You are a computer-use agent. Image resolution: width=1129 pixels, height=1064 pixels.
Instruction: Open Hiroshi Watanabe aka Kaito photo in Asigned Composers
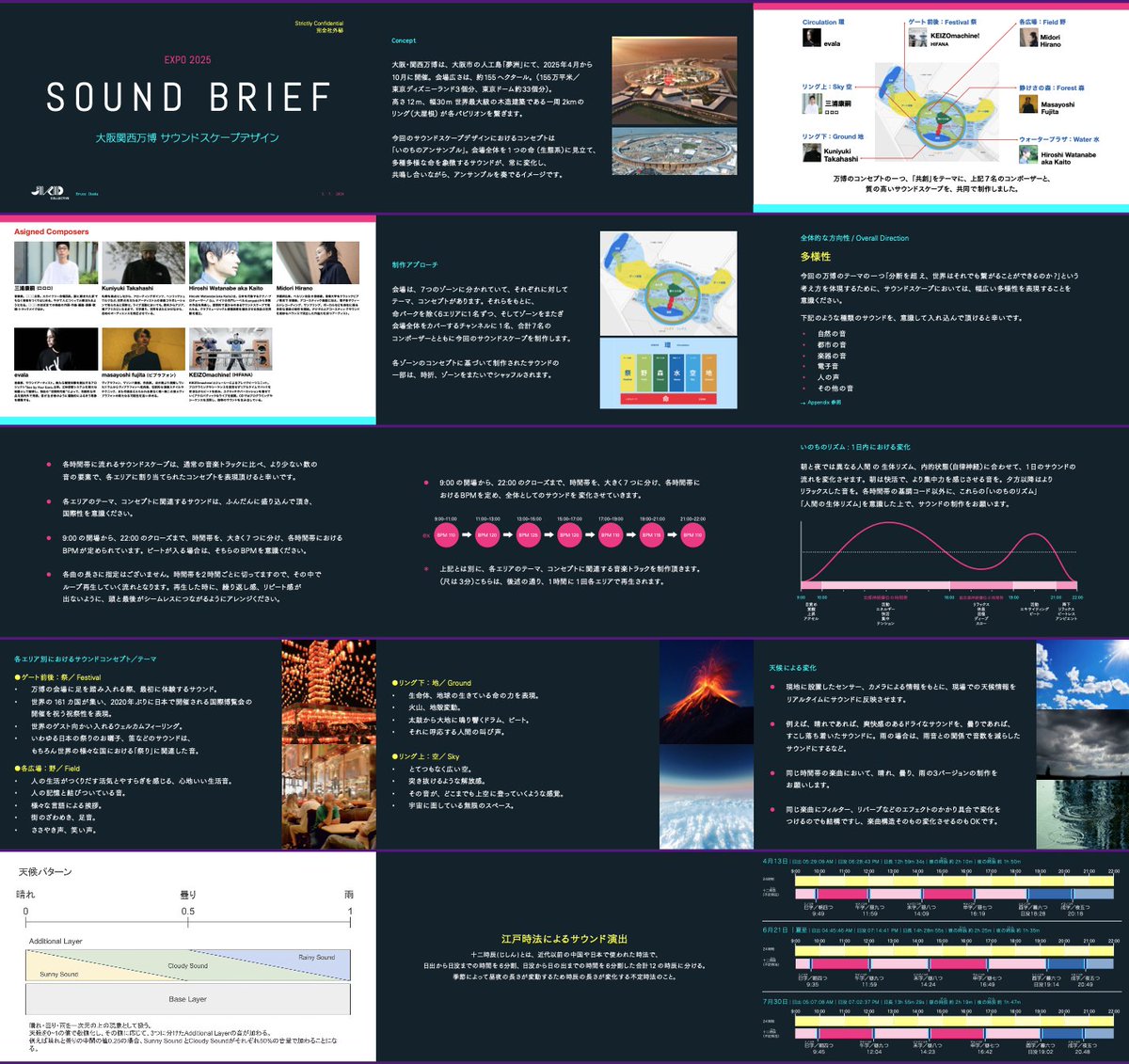(x=231, y=262)
